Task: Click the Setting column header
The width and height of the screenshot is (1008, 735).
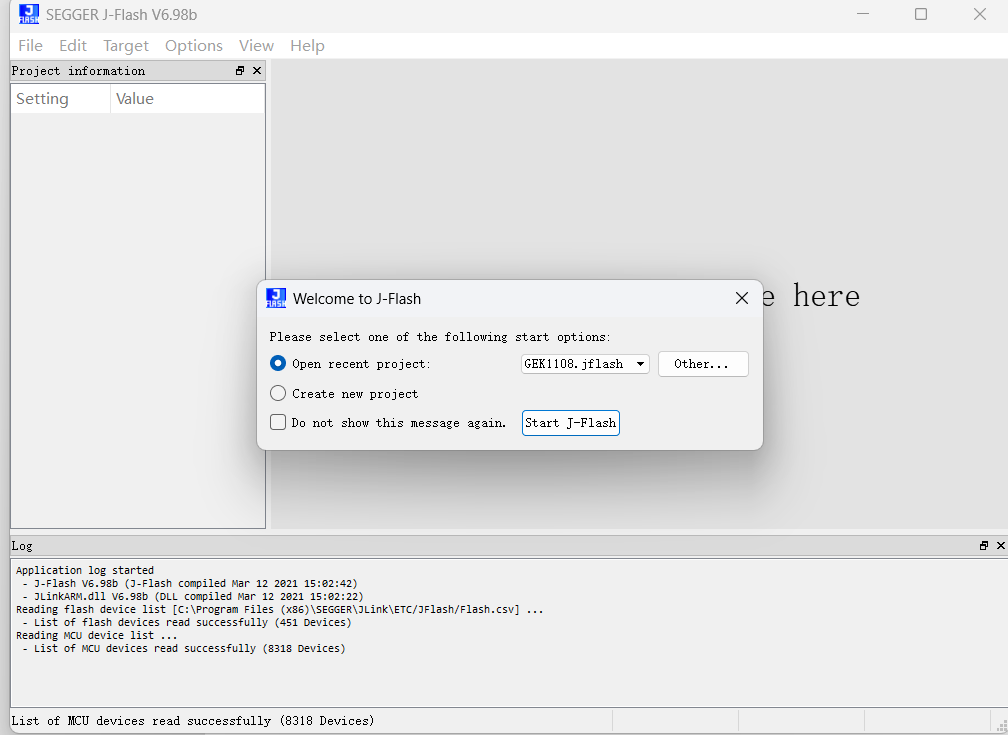Action: (x=61, y=98)
